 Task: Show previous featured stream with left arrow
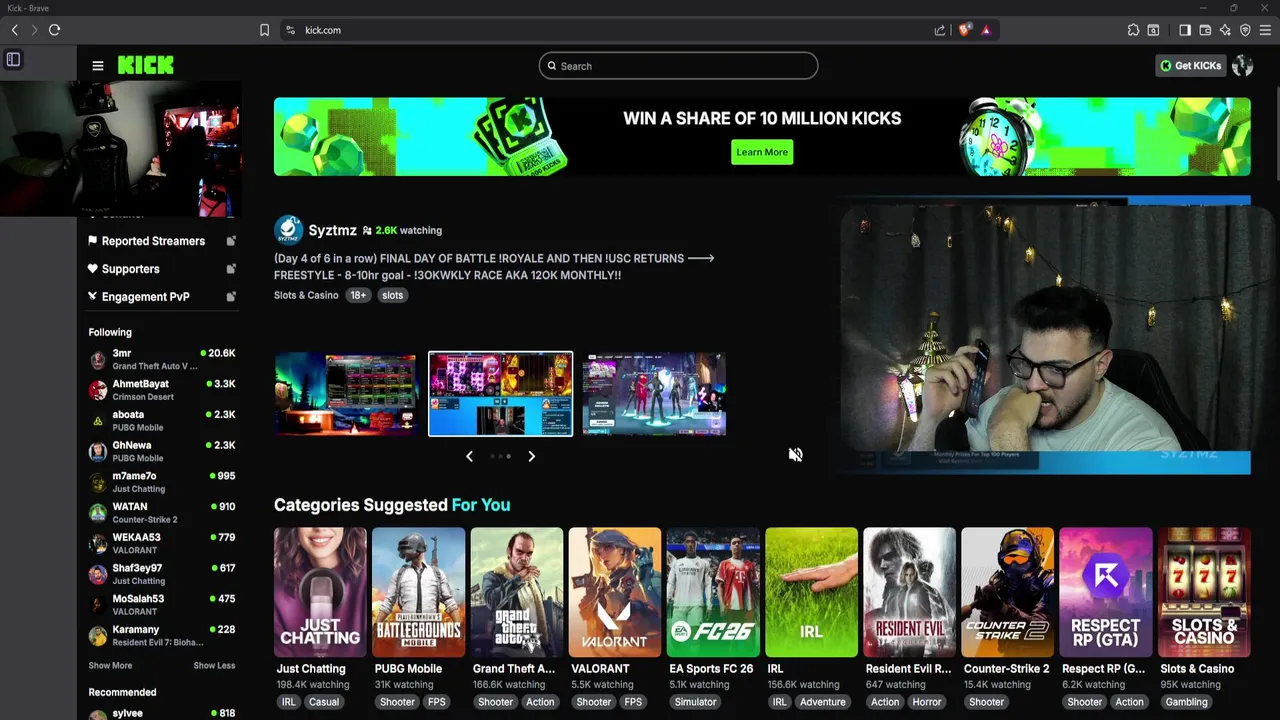[469, 456]
